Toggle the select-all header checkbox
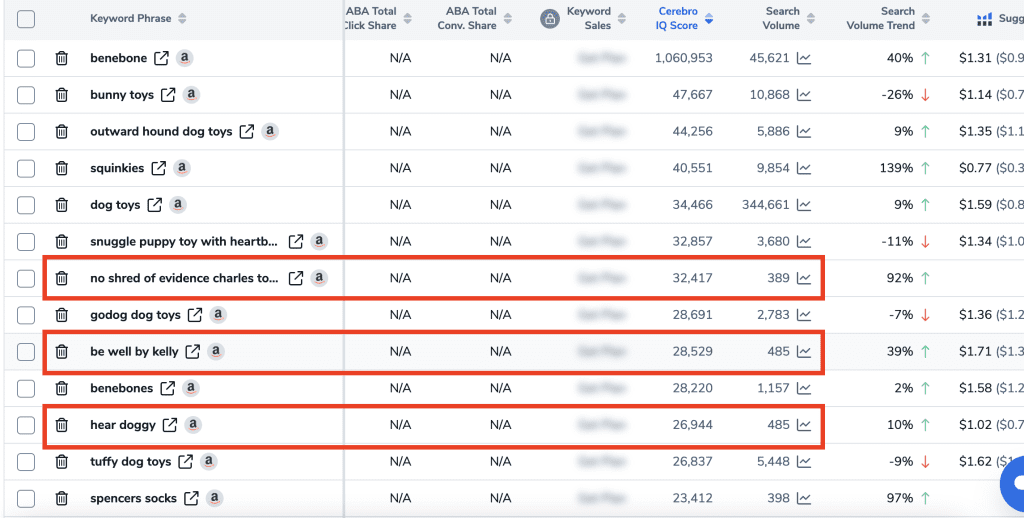1024x518 pixels. click(26, 19)
